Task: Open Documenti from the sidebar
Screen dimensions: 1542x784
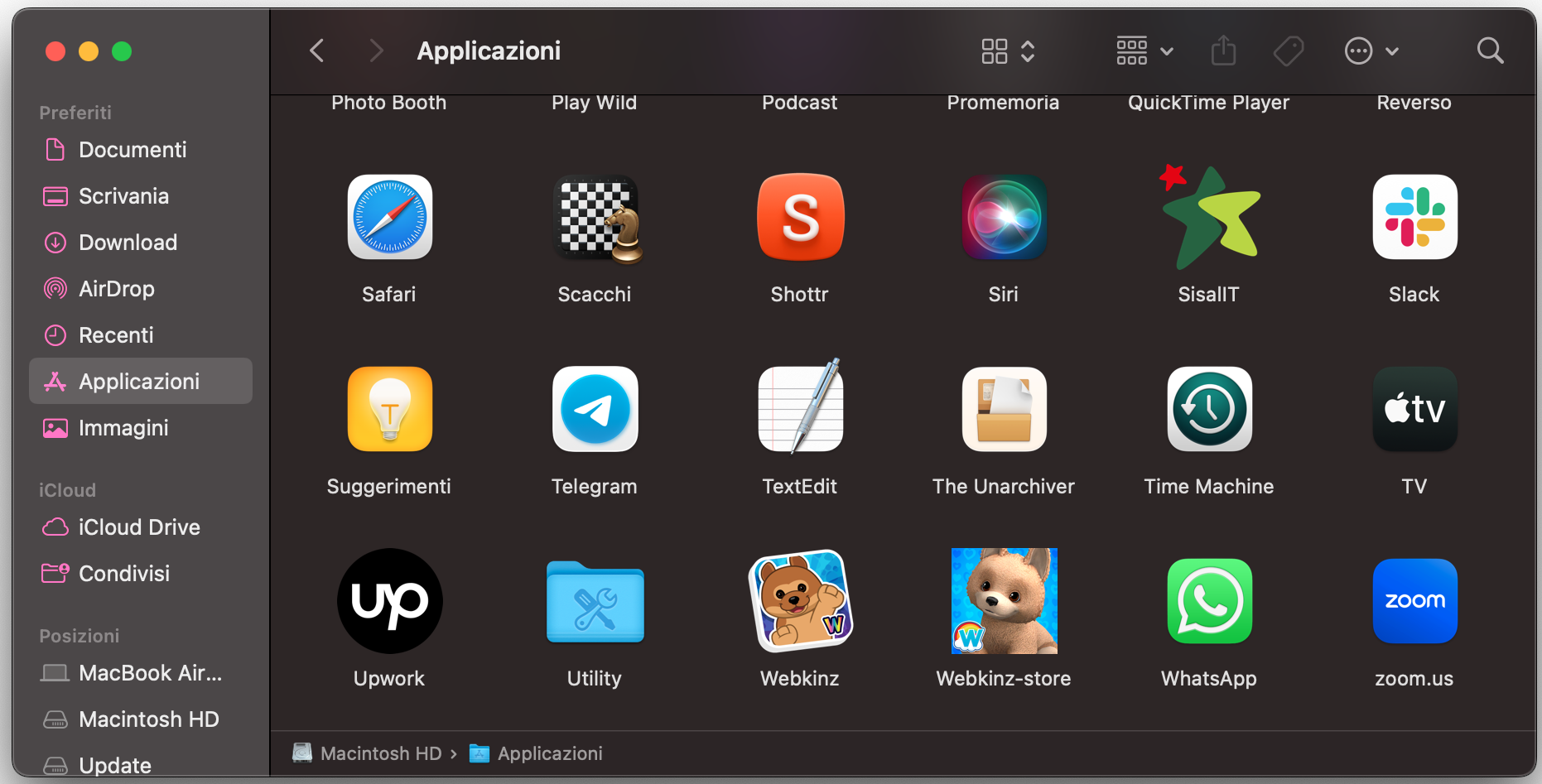Action: point(133,150)
